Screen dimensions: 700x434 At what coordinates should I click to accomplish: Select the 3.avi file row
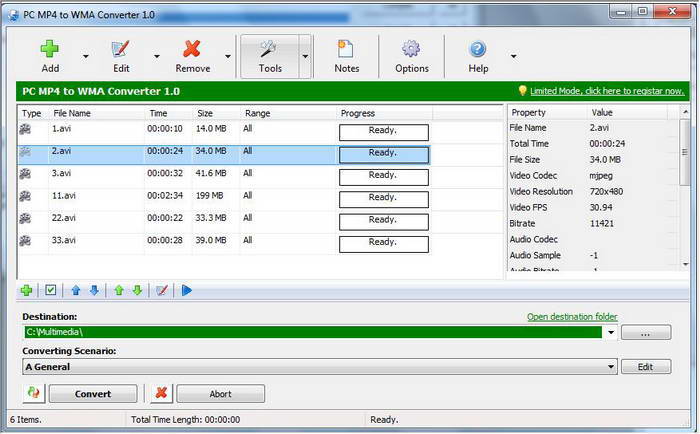[x=223, y=177]
